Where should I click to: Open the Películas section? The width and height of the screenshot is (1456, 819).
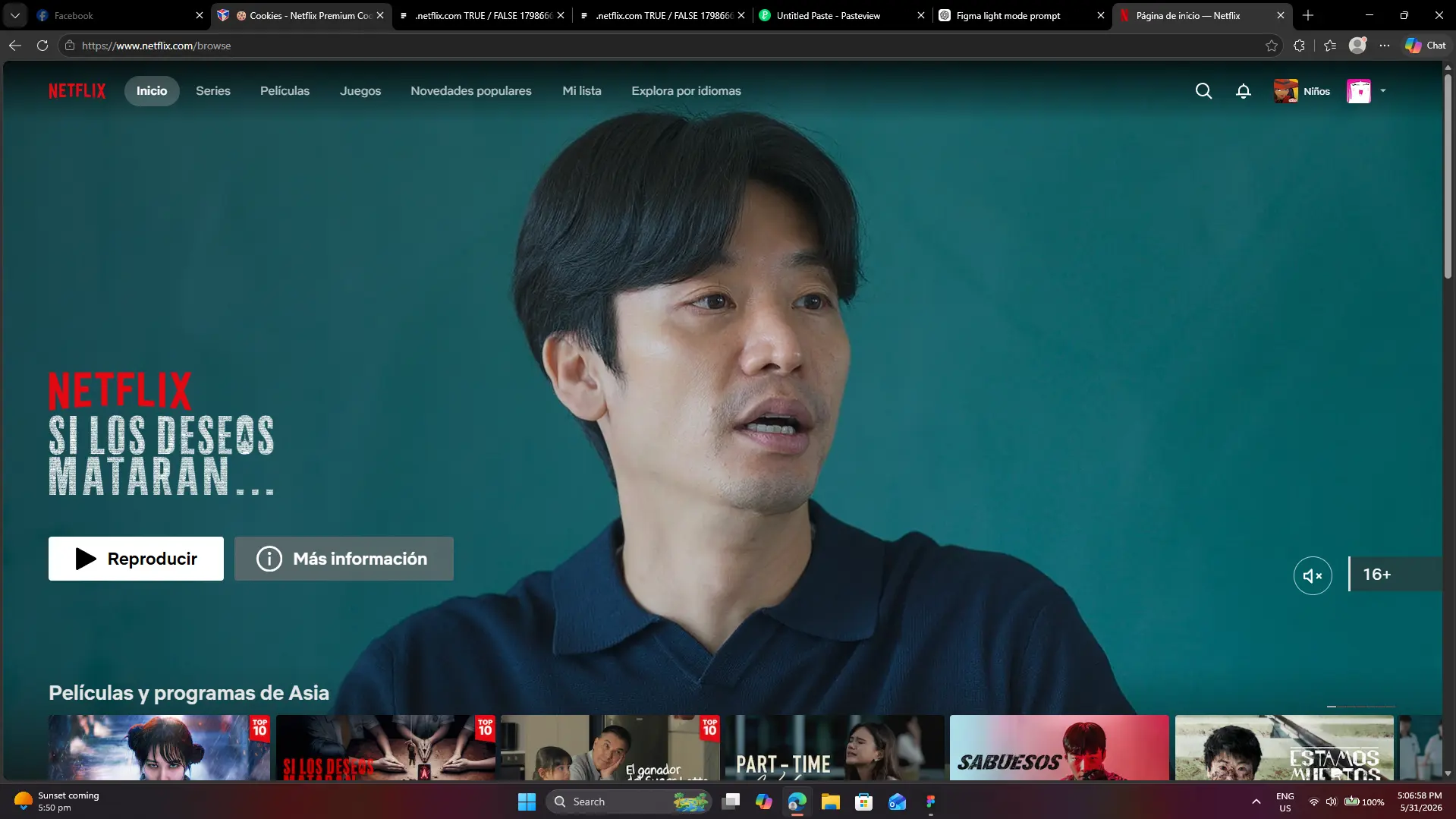[x=285, y=91]
